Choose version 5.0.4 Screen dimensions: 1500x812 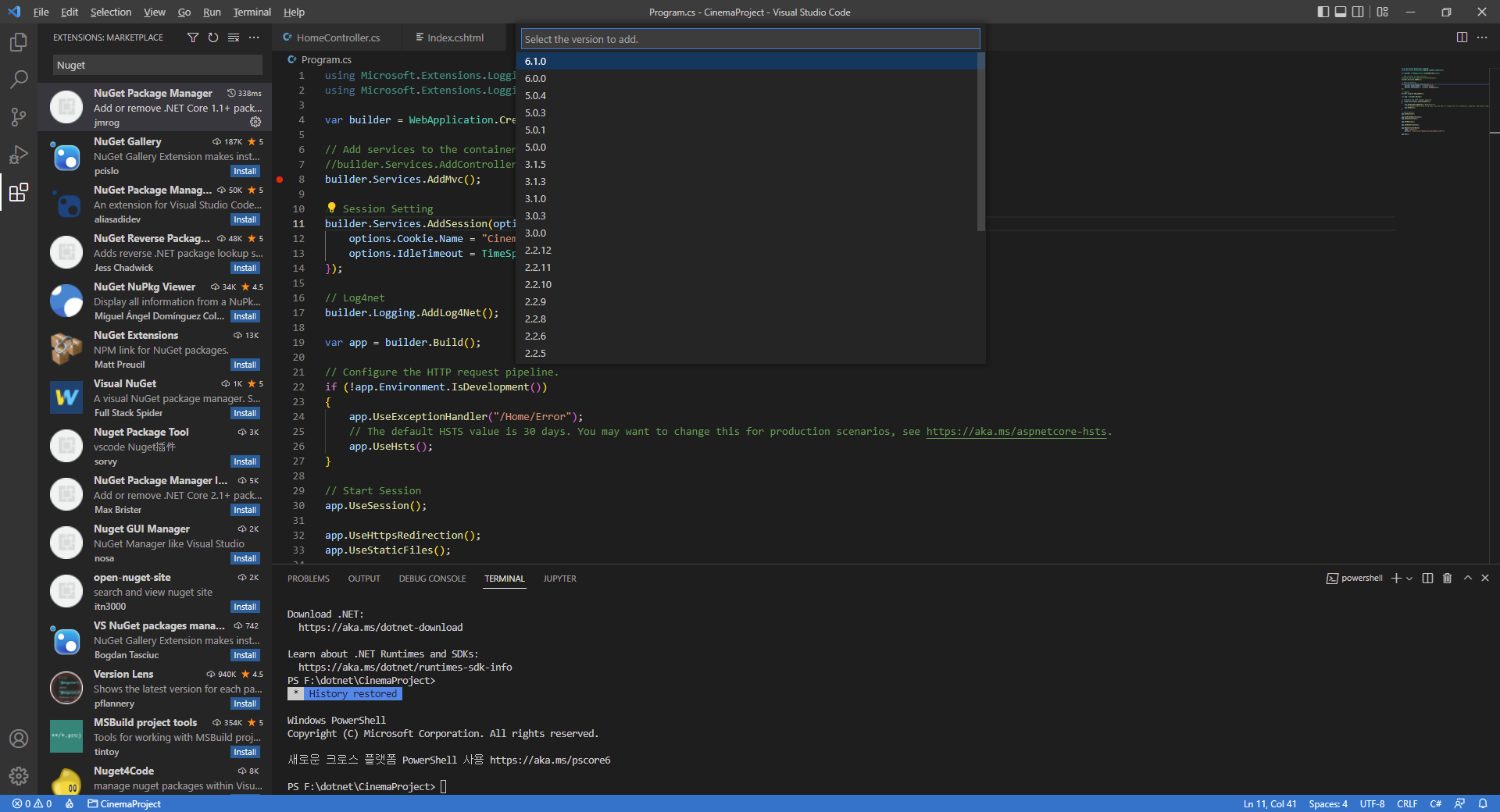tap(747, 95)
